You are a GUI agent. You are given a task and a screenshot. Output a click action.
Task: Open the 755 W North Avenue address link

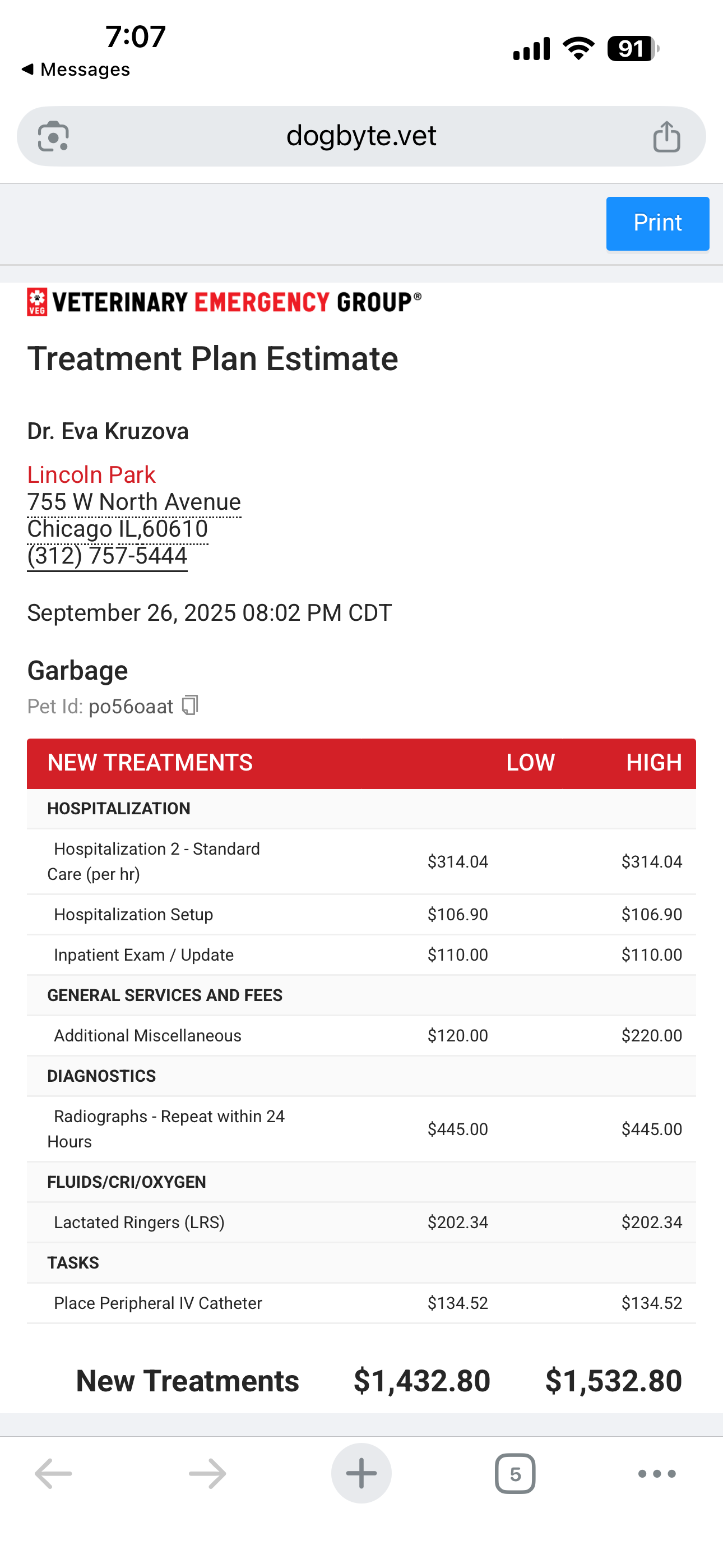[134, 502]
